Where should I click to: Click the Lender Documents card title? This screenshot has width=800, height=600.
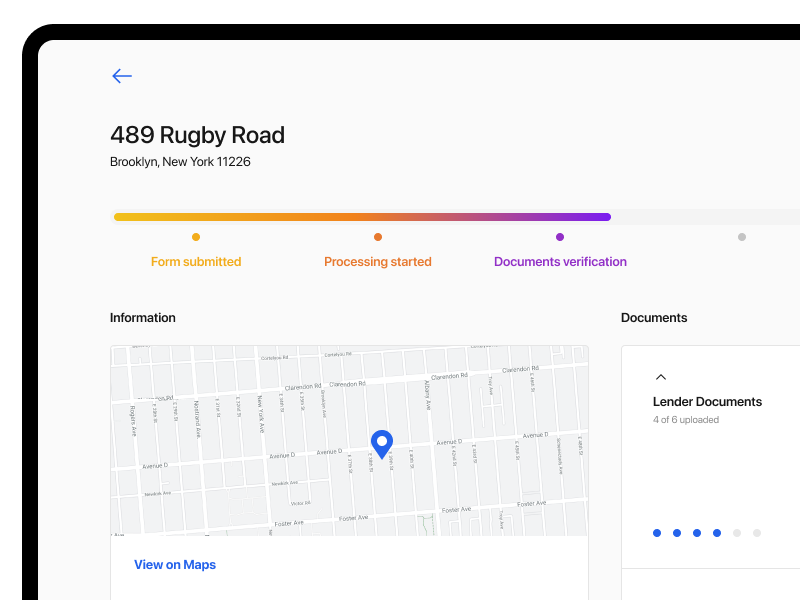click(707, 402)
